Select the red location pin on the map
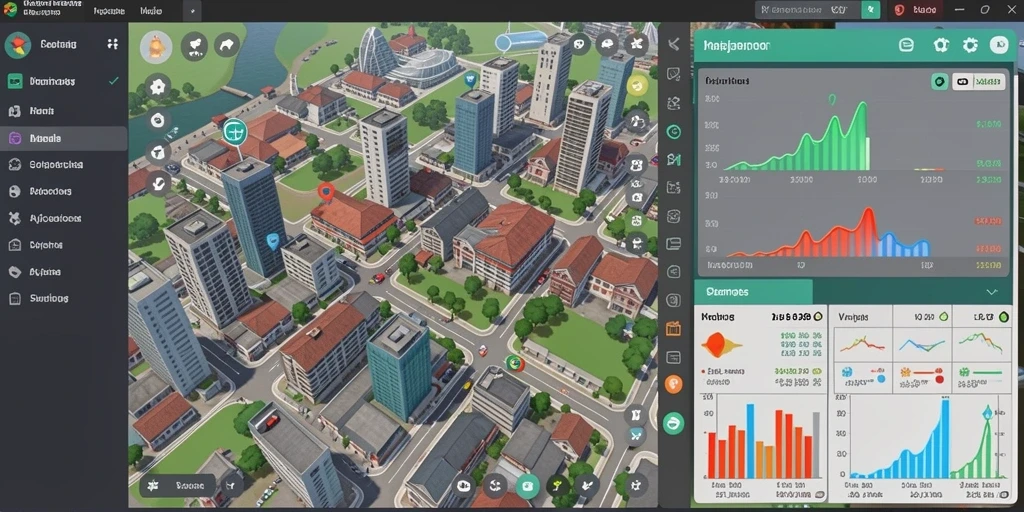This screenshot has width=1024, height=512. (326, 192)
